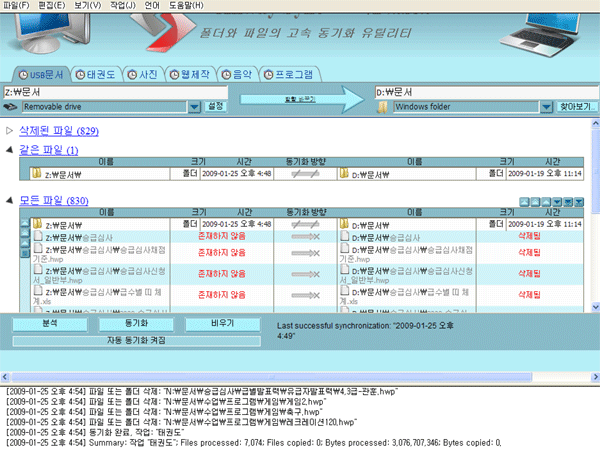
Task: Click the square button in the table's left strip
Action: click(25, 253)
